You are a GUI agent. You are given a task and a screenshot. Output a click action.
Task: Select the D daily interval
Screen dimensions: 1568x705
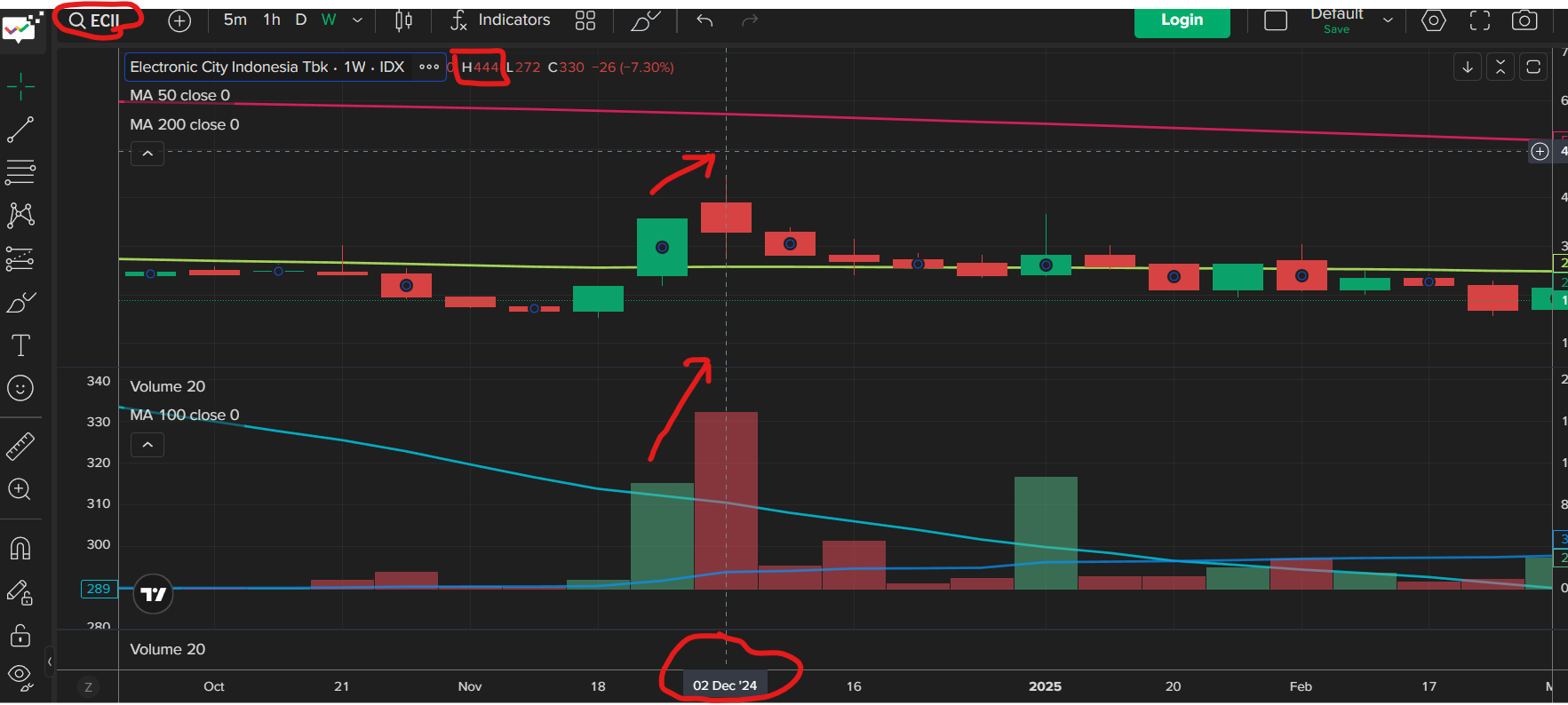[301, 20]
